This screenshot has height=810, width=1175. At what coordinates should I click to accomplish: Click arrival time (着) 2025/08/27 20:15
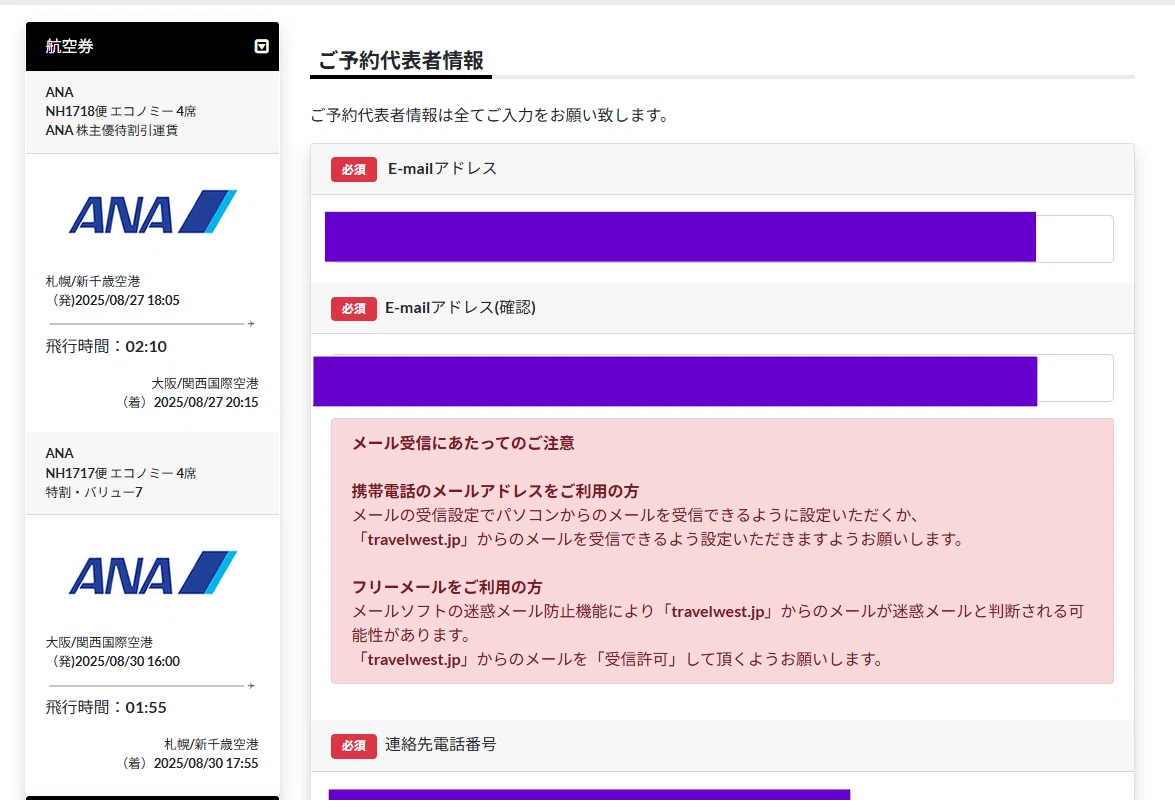(x=190, y=402)
